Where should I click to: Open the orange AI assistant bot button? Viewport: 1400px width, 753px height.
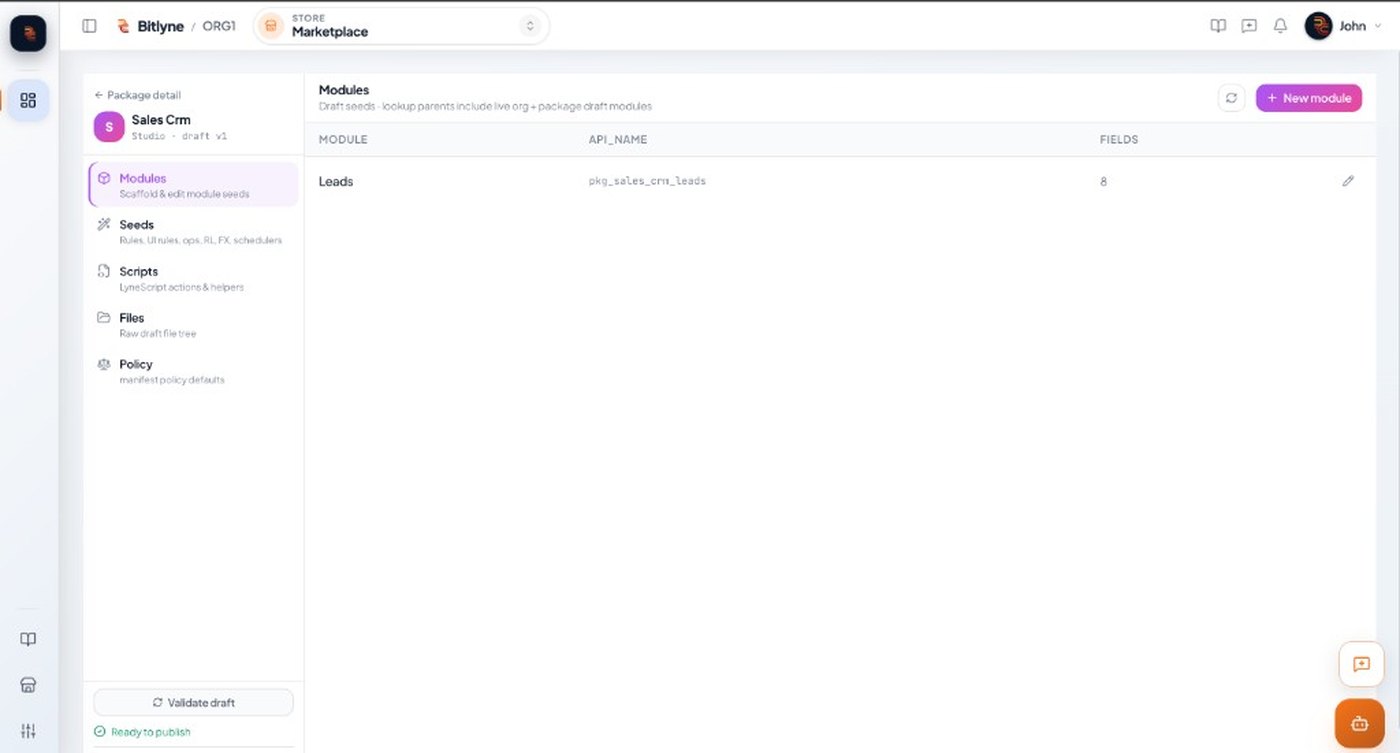coord(1360,723)
